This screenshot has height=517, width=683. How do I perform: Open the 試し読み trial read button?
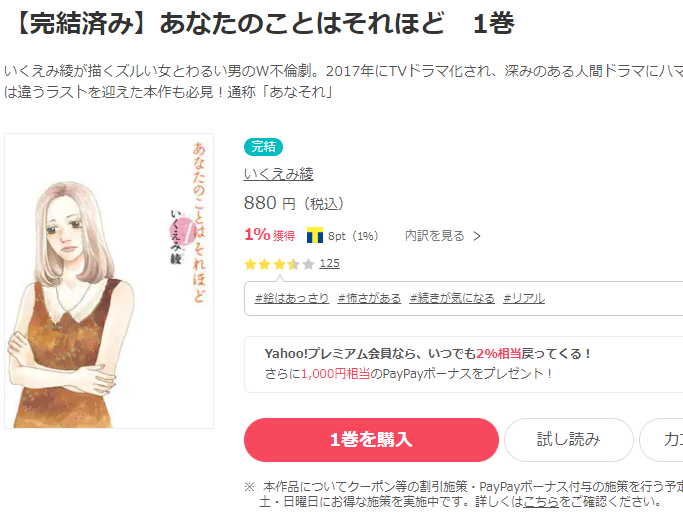coord(568,440)
